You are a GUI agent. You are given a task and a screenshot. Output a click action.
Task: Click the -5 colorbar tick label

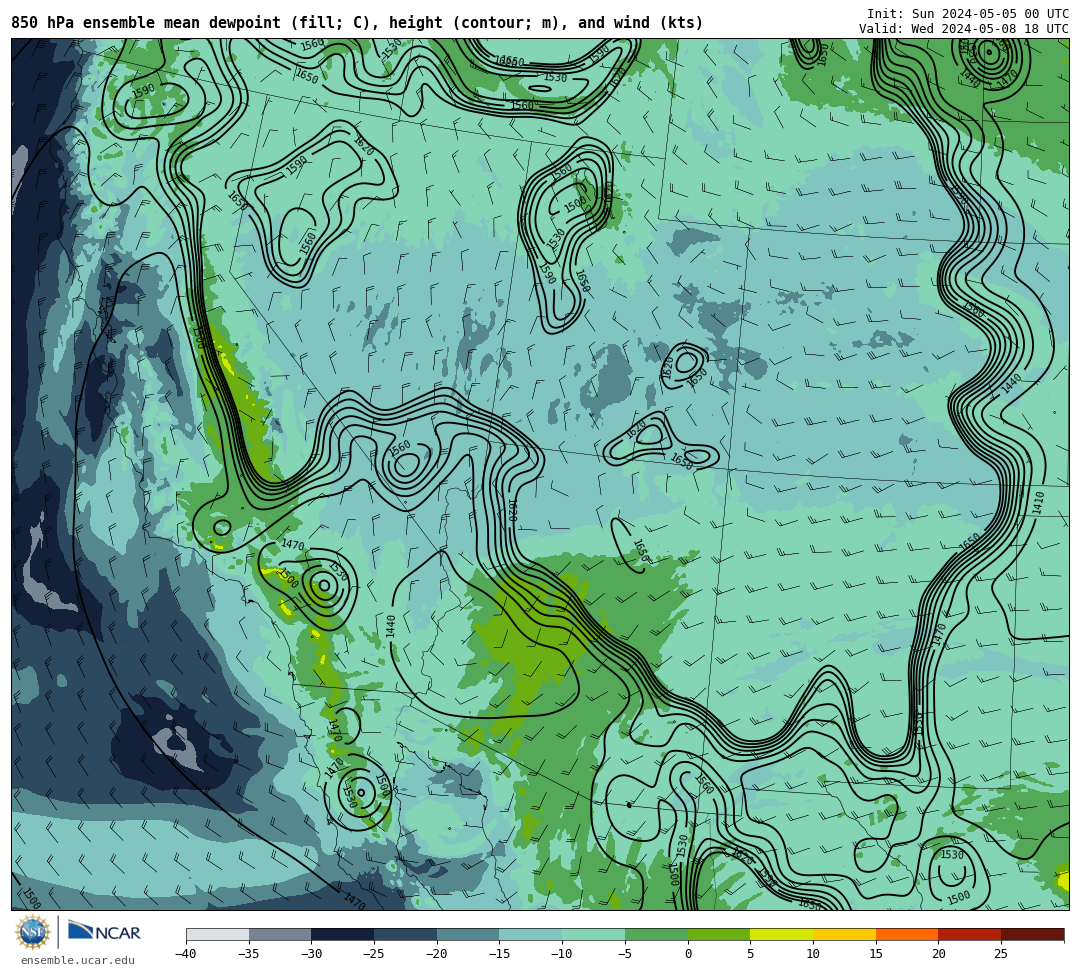(625, 954)
